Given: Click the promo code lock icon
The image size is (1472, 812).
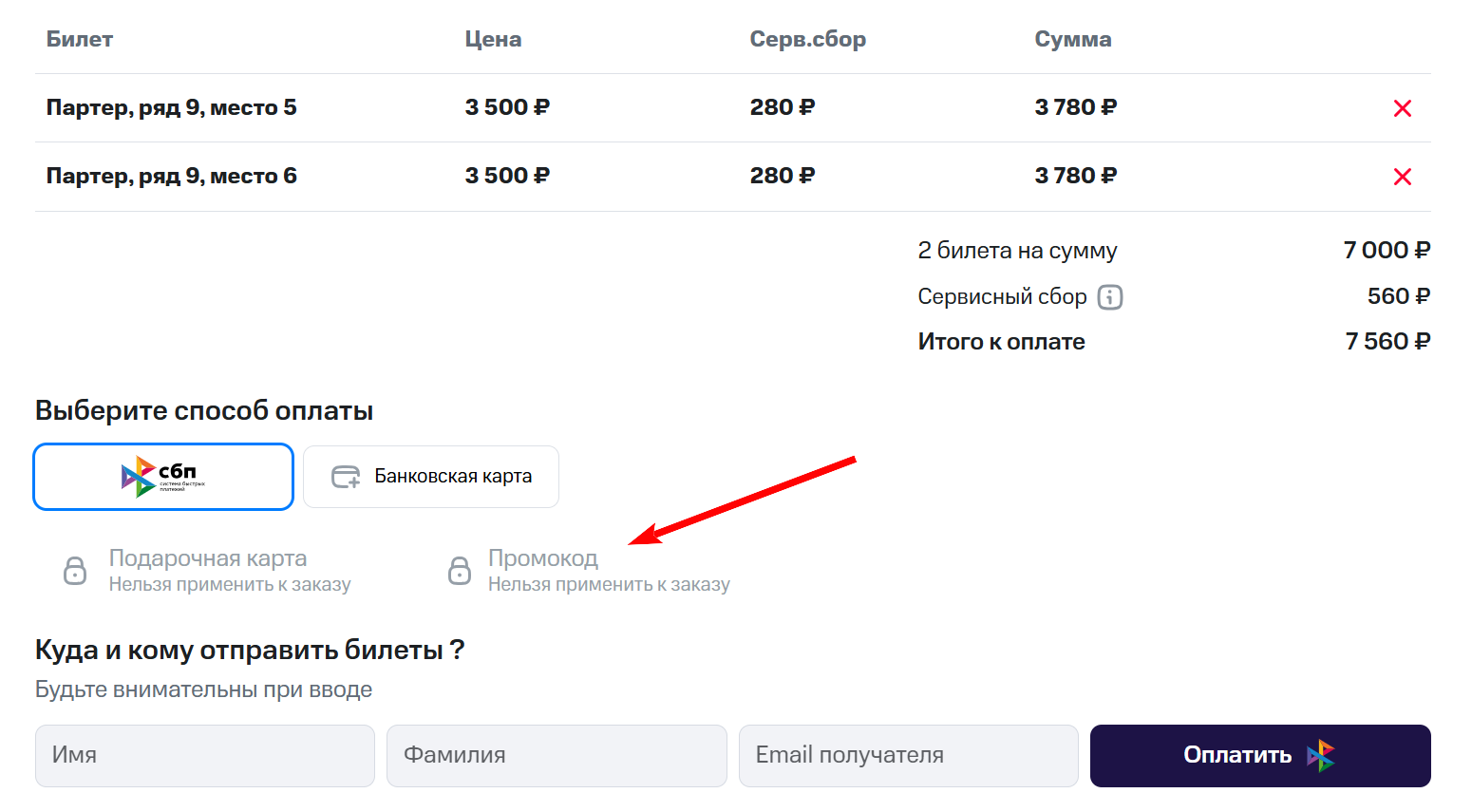Looking at the screenshot, I should [x=460, y=571].
